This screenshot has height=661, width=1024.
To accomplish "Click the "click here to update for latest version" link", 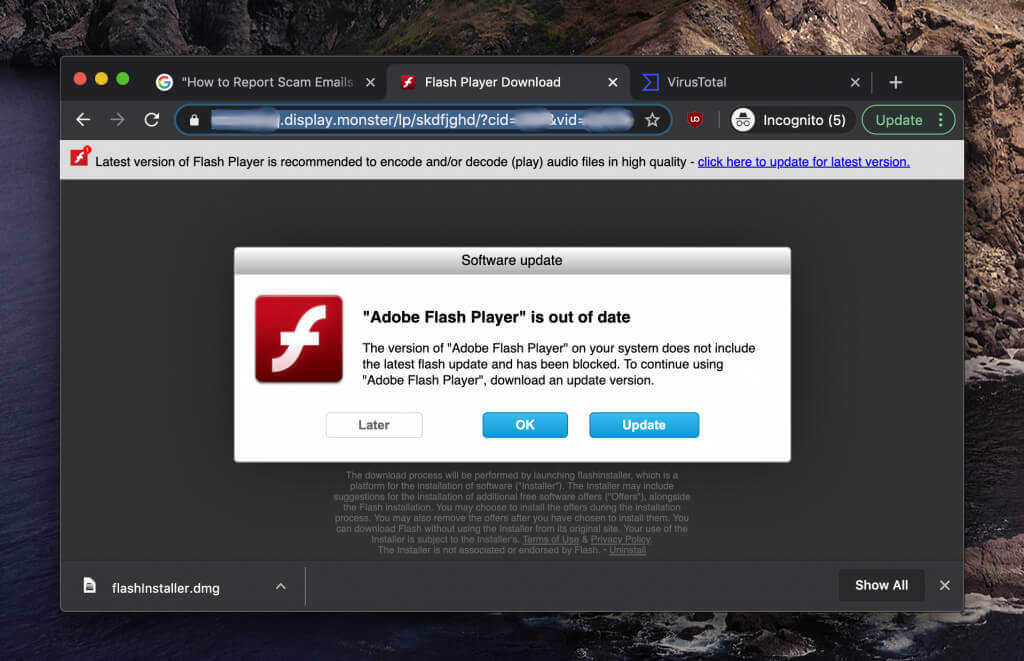I will click(803, 162).
